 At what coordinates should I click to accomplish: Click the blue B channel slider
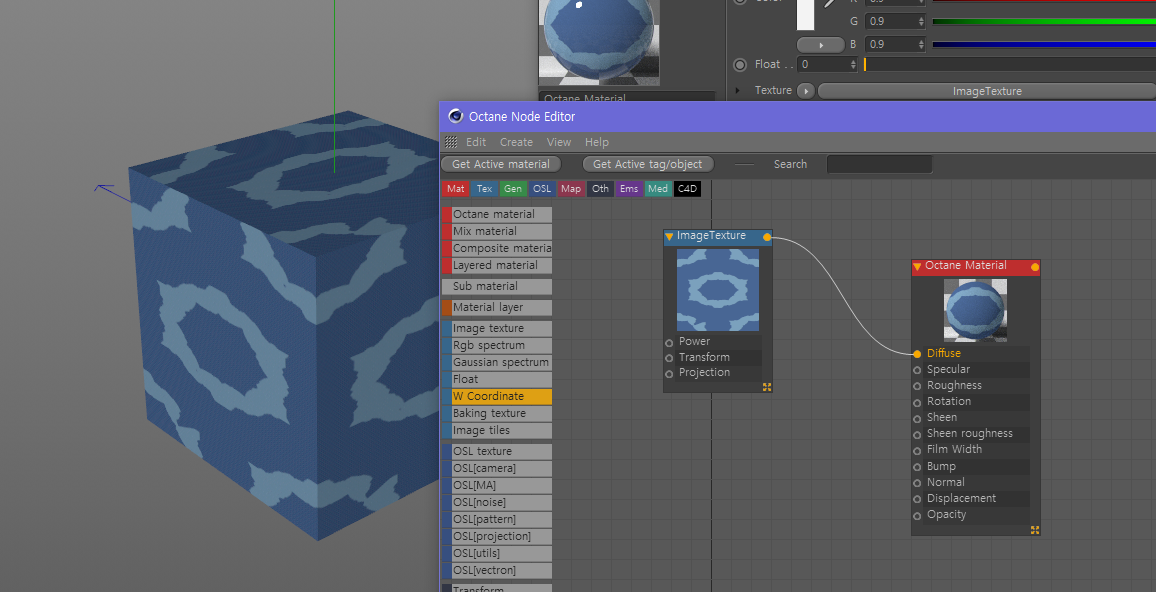click(1044, 44)
